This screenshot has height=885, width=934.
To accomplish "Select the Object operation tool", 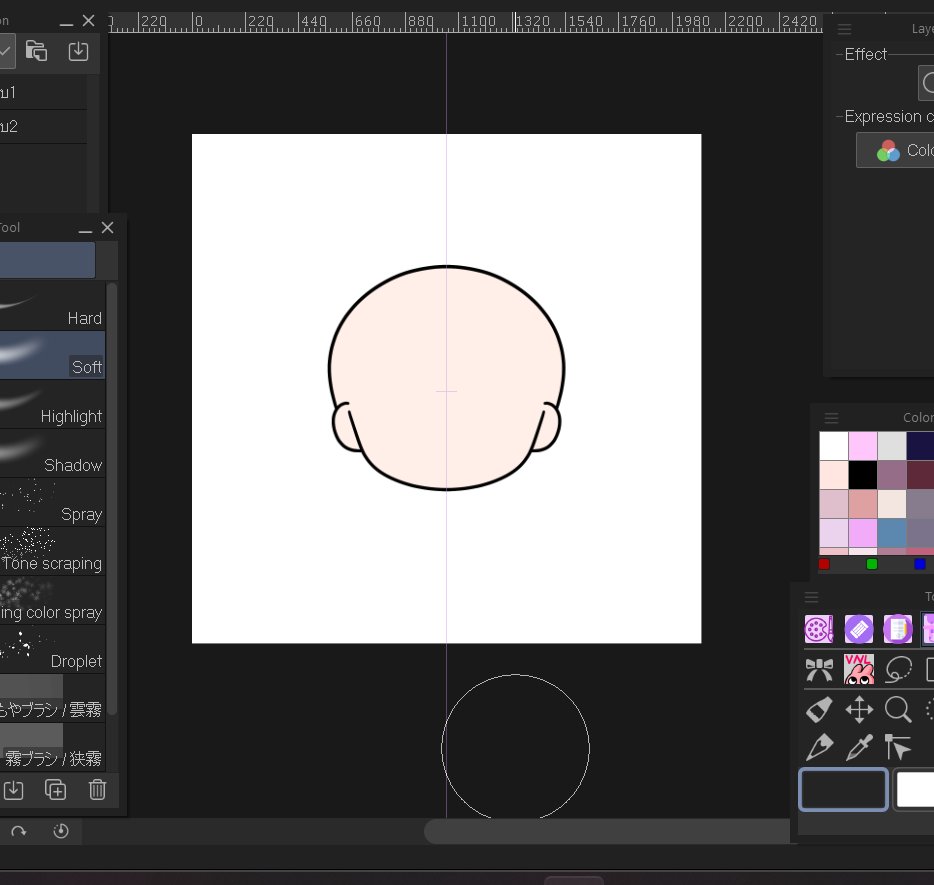I will pyautogui.click(x=898, y=747).
